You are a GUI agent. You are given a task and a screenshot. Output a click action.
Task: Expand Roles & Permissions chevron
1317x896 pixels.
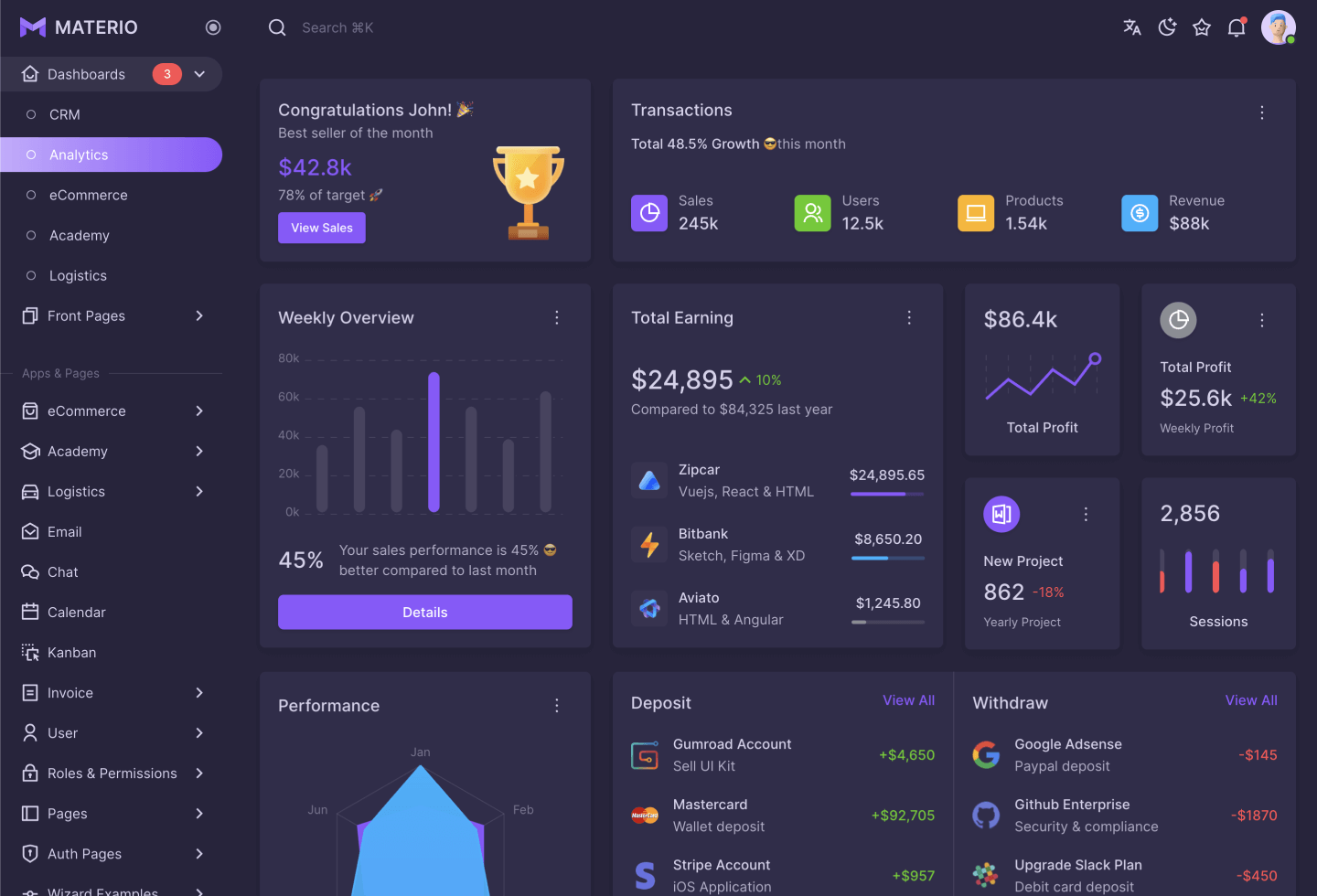coord(199,773)
